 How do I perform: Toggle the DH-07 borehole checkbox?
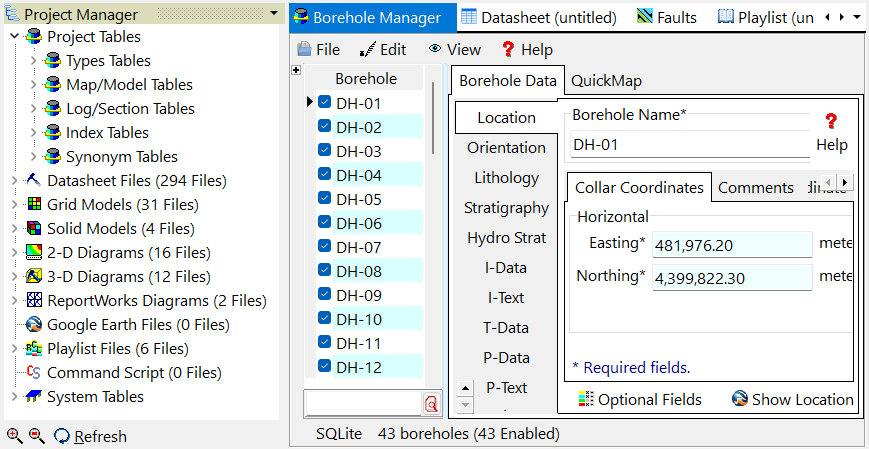pos(324,247)
